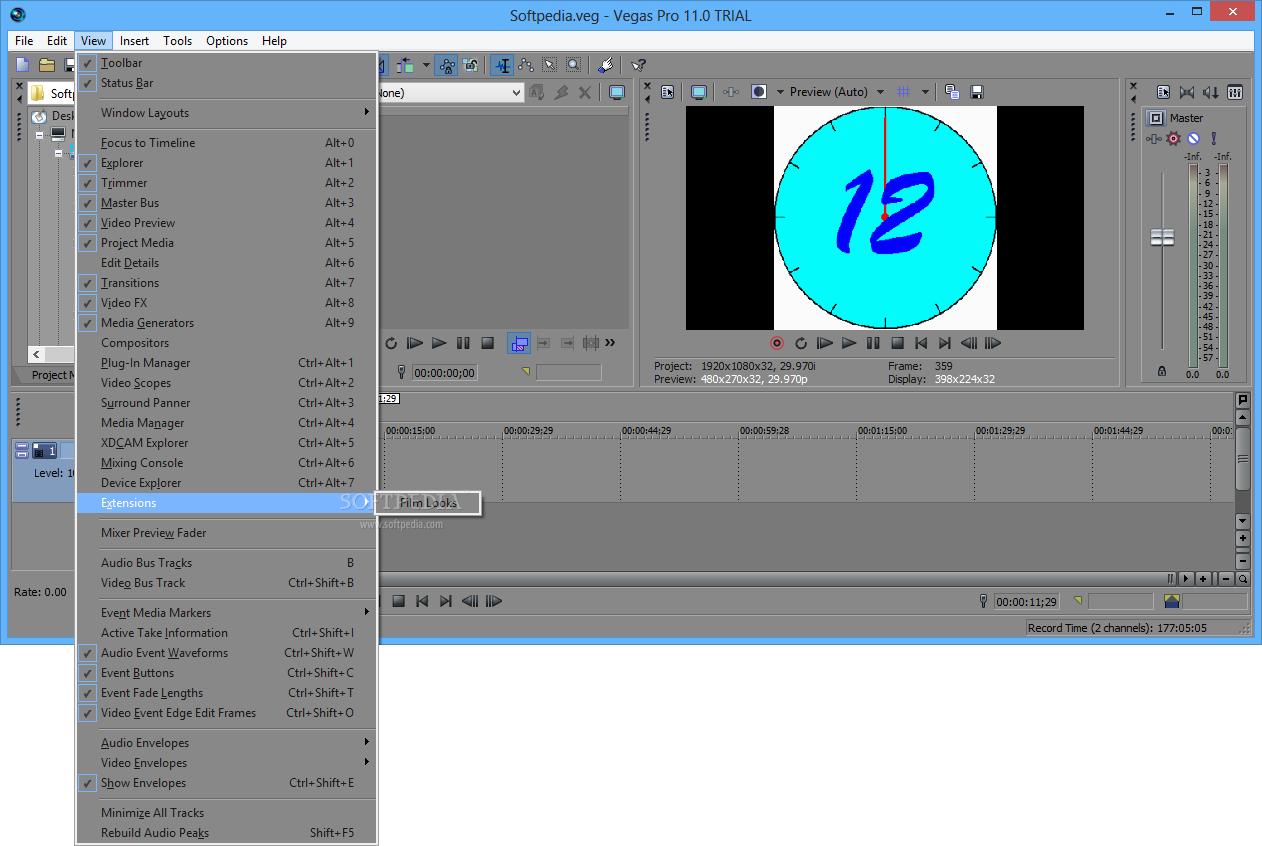Copy Snapshot to Clipboard in the video preview
The height and width of the screenshot is (846, 1262).
click(952, 92)
